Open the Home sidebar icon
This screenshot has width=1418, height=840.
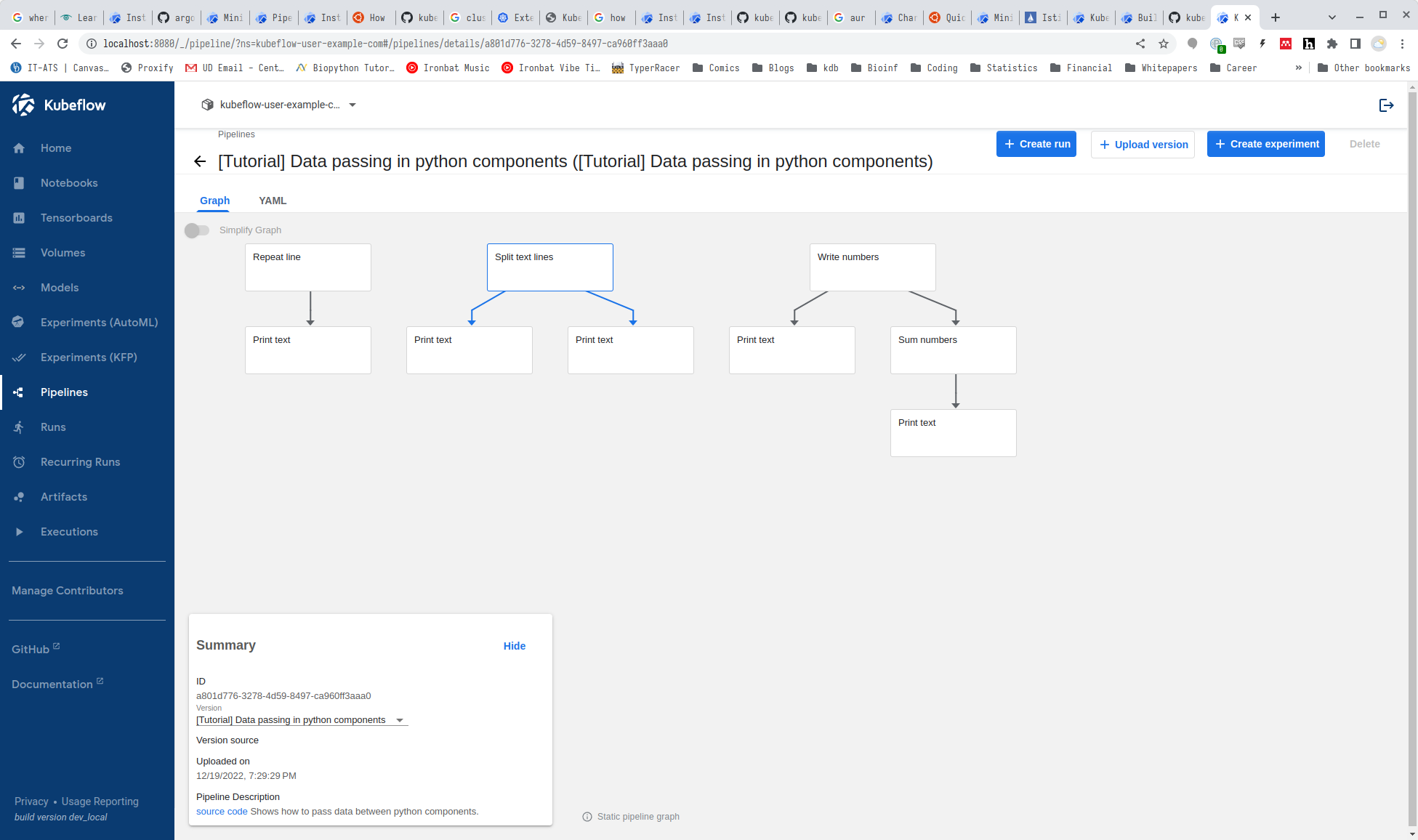(19, 148)
